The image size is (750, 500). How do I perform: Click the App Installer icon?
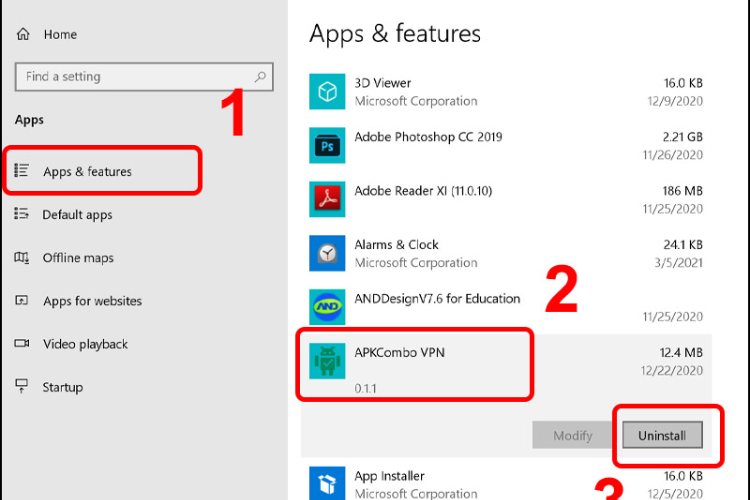pyautogui.click(x=327, y=484)
